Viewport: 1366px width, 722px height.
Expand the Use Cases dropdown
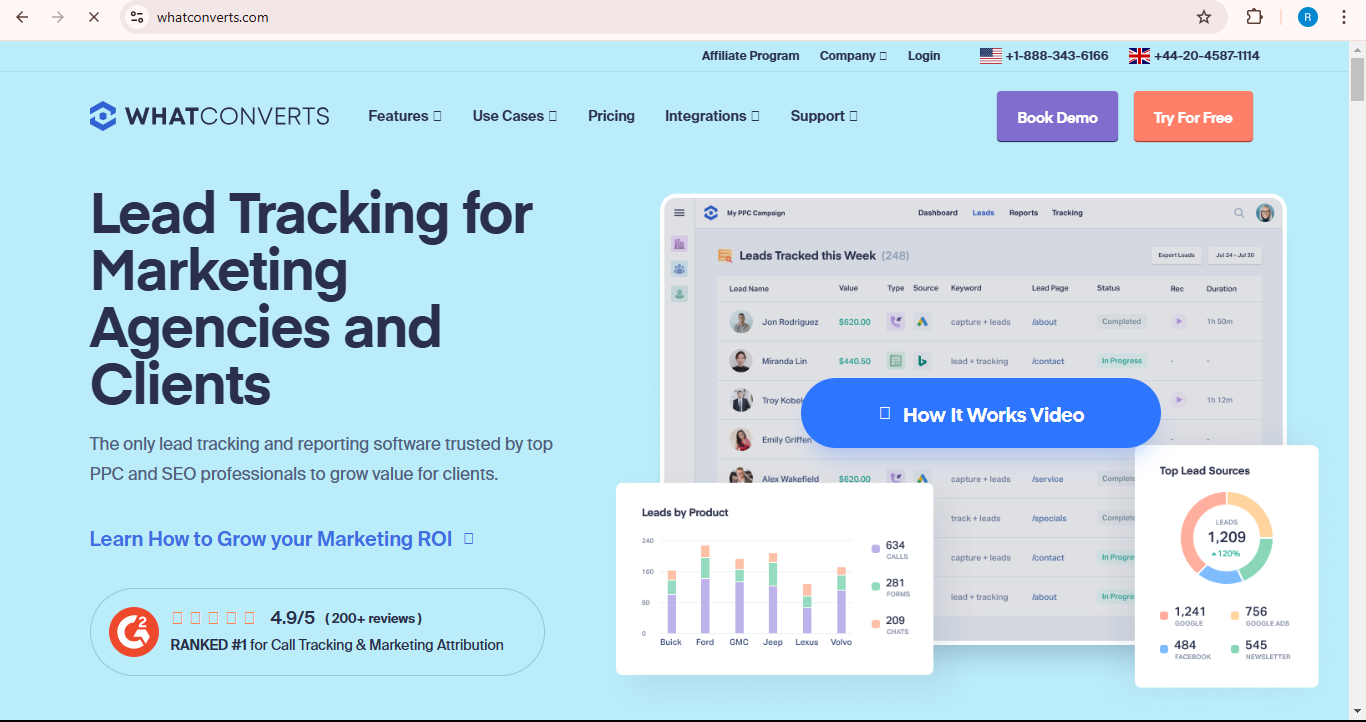tap(514, 116)
